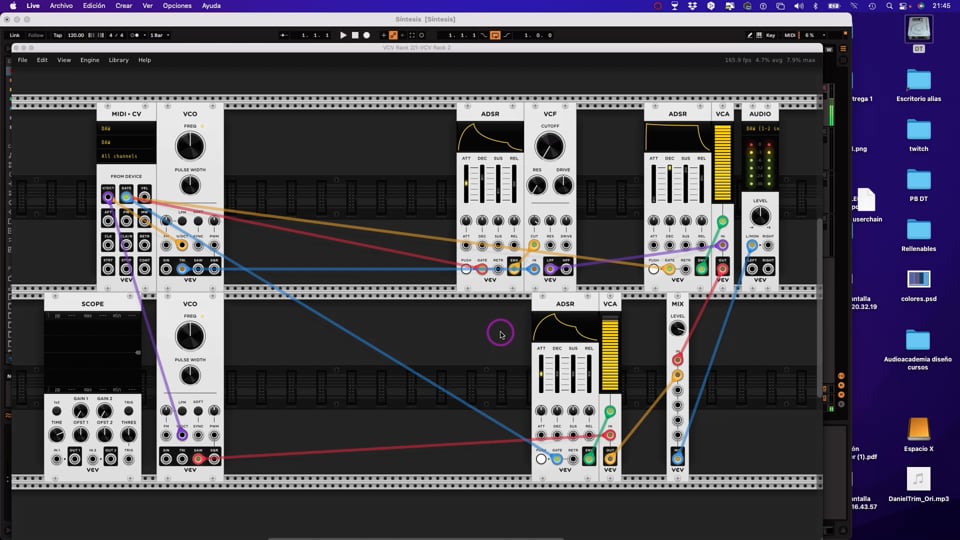This screenshot has width=960, height=540.
Task: Click the VCF DRIVE knob
Action: [x=563, y=185]
